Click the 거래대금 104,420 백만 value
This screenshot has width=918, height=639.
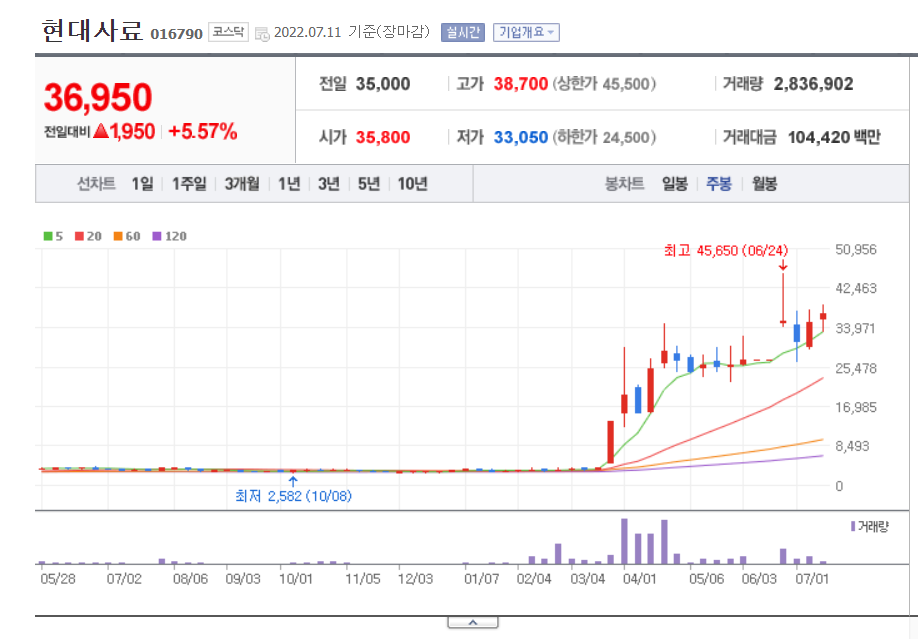(x=834, y=137)
